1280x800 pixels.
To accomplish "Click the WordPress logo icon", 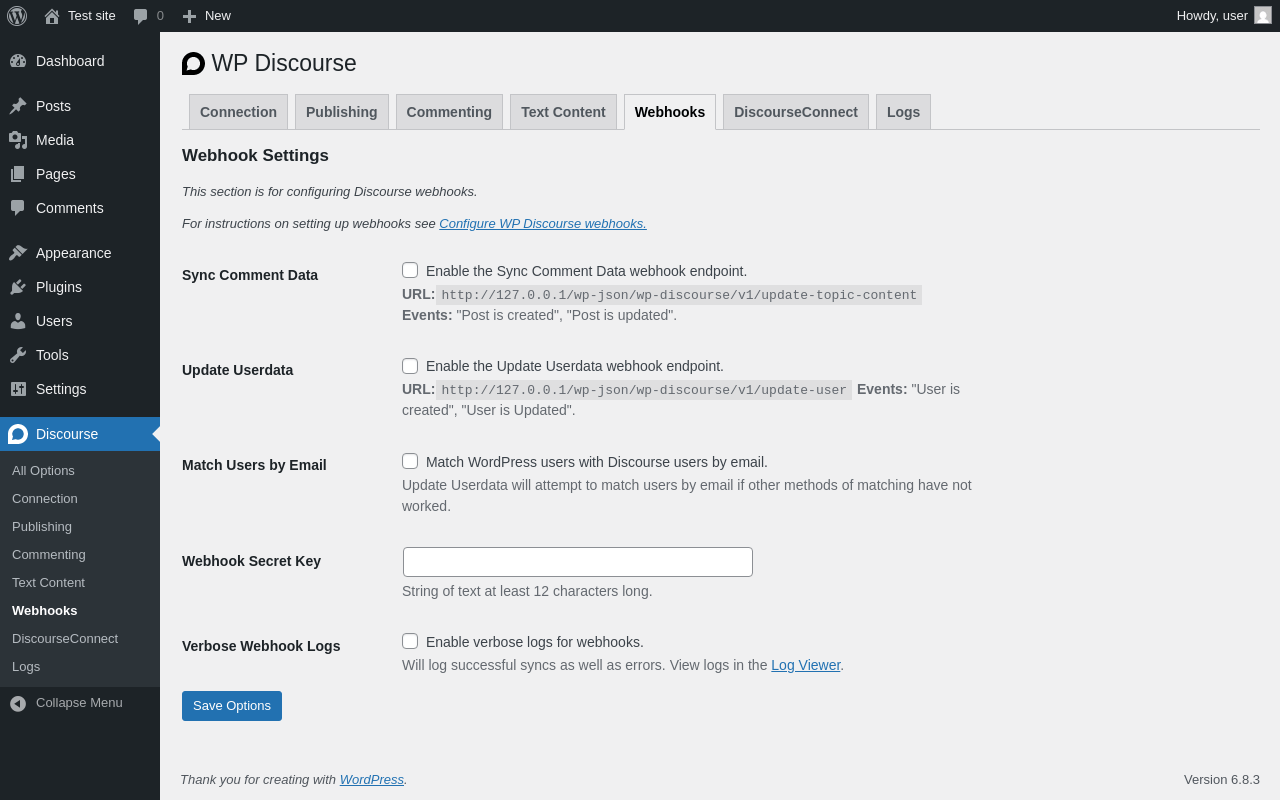I will pyautogui.click(x=17, y=16).
